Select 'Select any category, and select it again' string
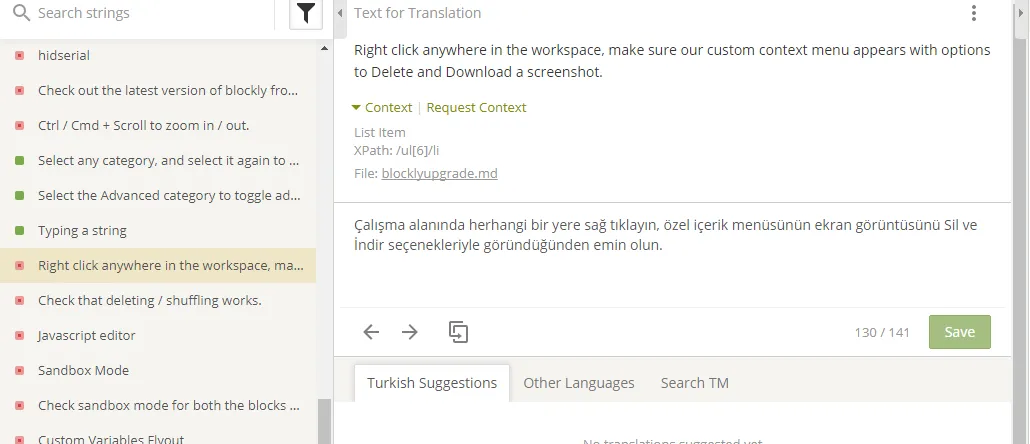1030x444 pixels. point(158,161)
